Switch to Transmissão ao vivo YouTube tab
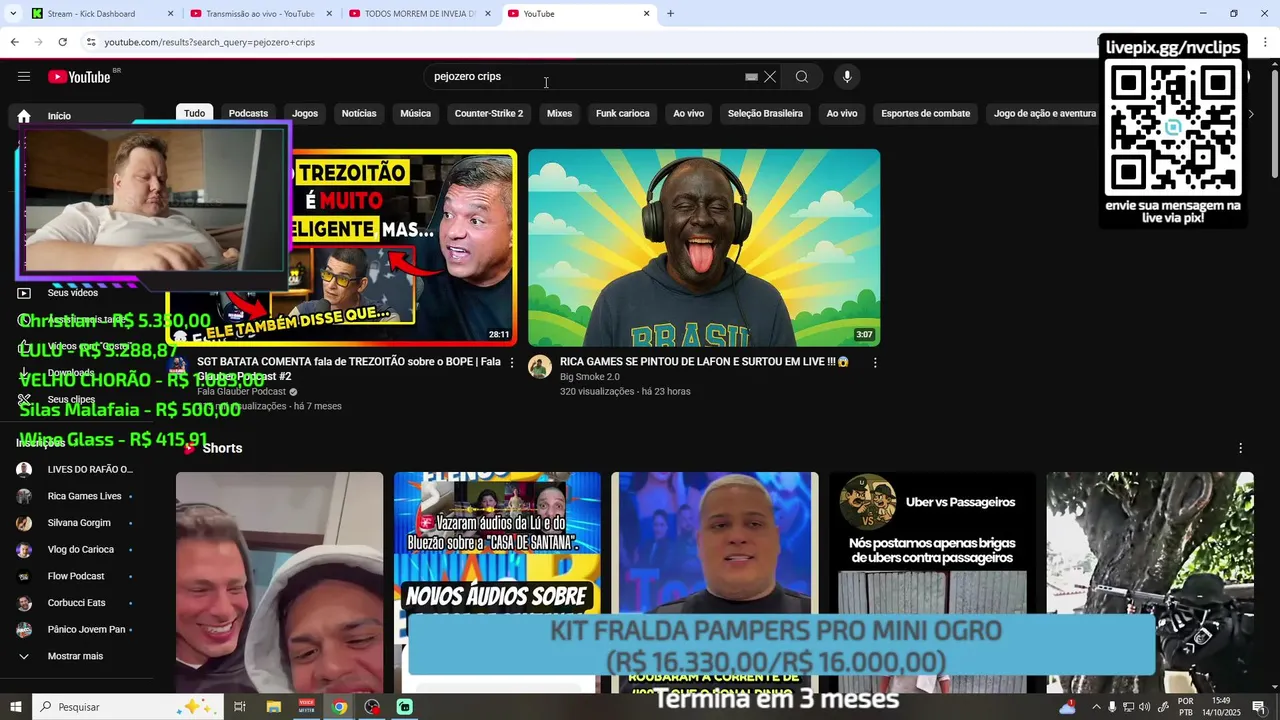 (261, 14)
